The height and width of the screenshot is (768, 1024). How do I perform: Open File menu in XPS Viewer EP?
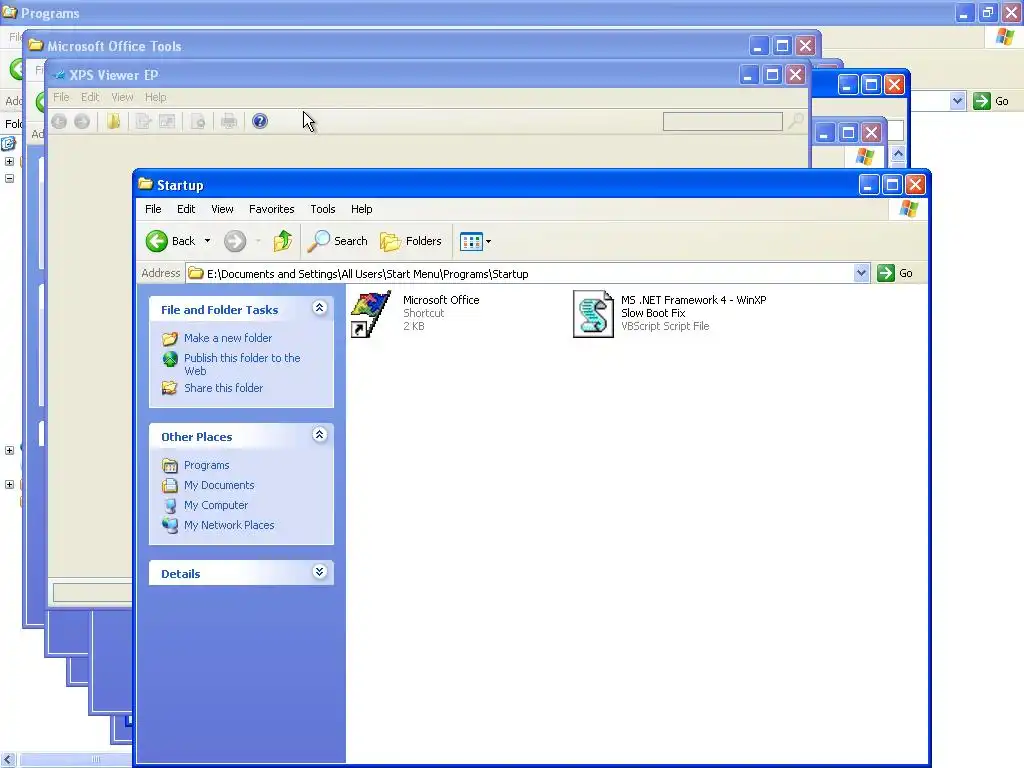[x=61, y=97]
